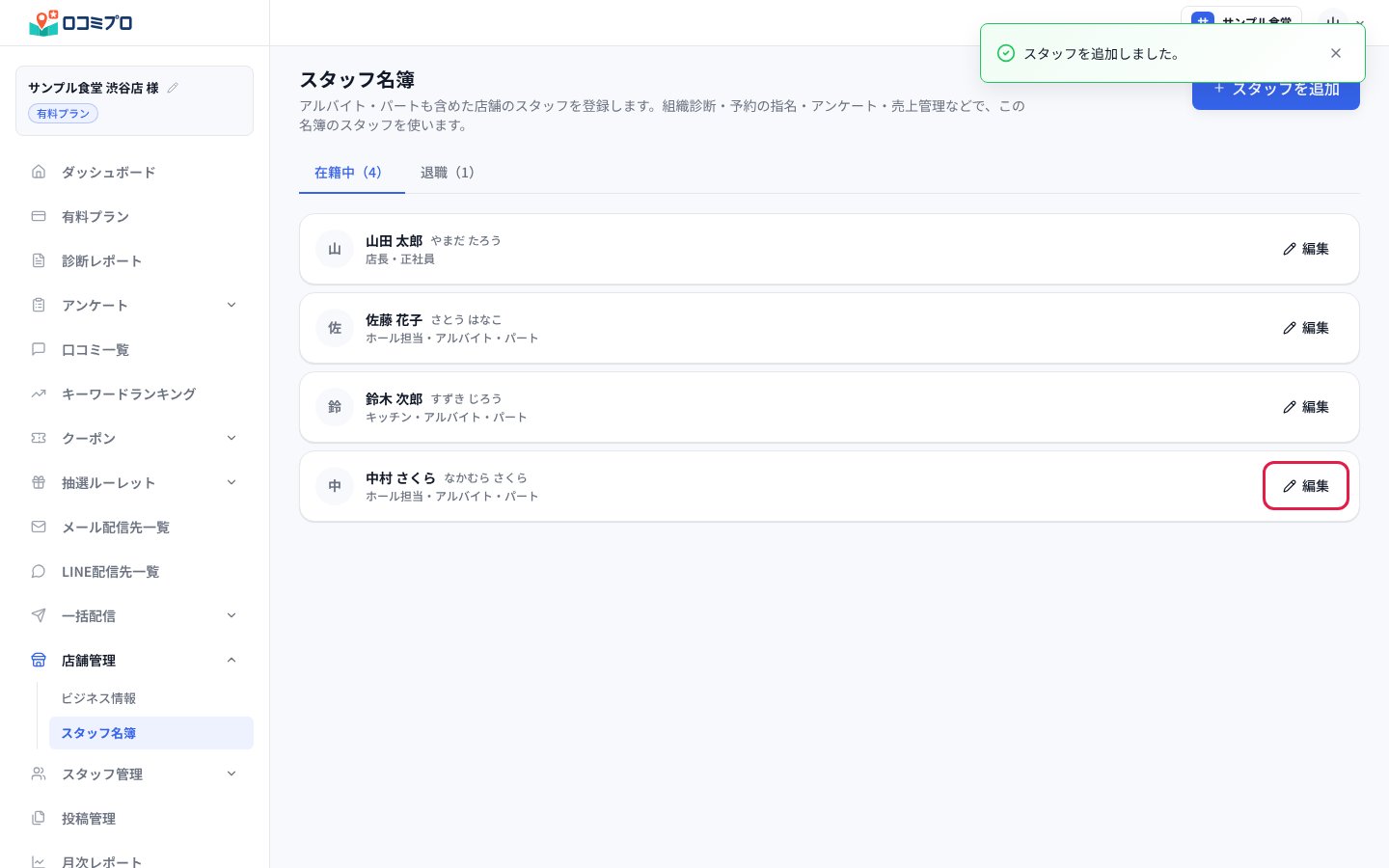The height and width of the screenshot is (868, 1389).
Task: Open メール配信先一覧 menu item
Action: click(x=135, y=527)
